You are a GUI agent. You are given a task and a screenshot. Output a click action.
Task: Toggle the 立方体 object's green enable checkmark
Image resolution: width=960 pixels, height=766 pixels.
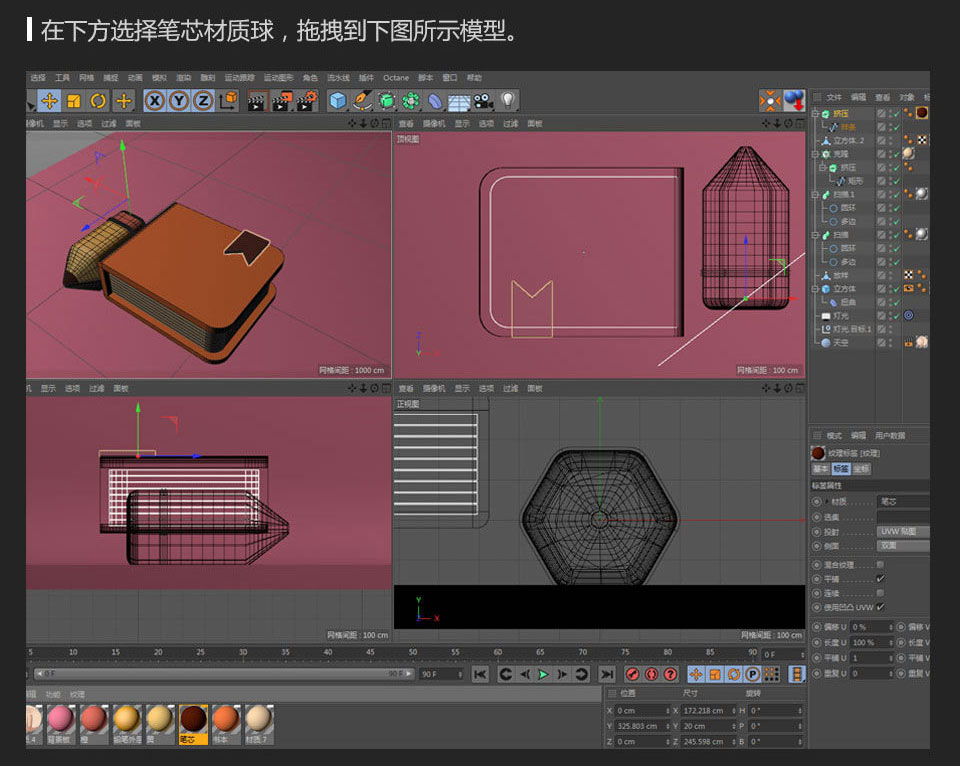click(x=895, y=289)
